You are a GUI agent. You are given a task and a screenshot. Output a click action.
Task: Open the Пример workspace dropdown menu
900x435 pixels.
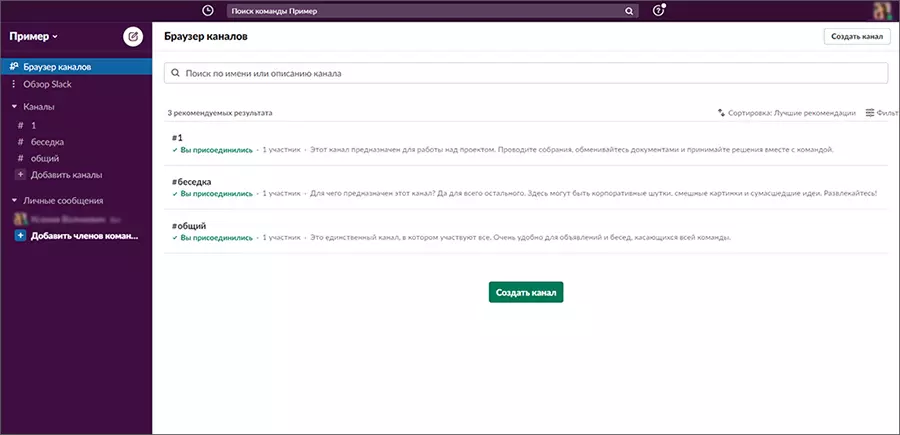35,37
